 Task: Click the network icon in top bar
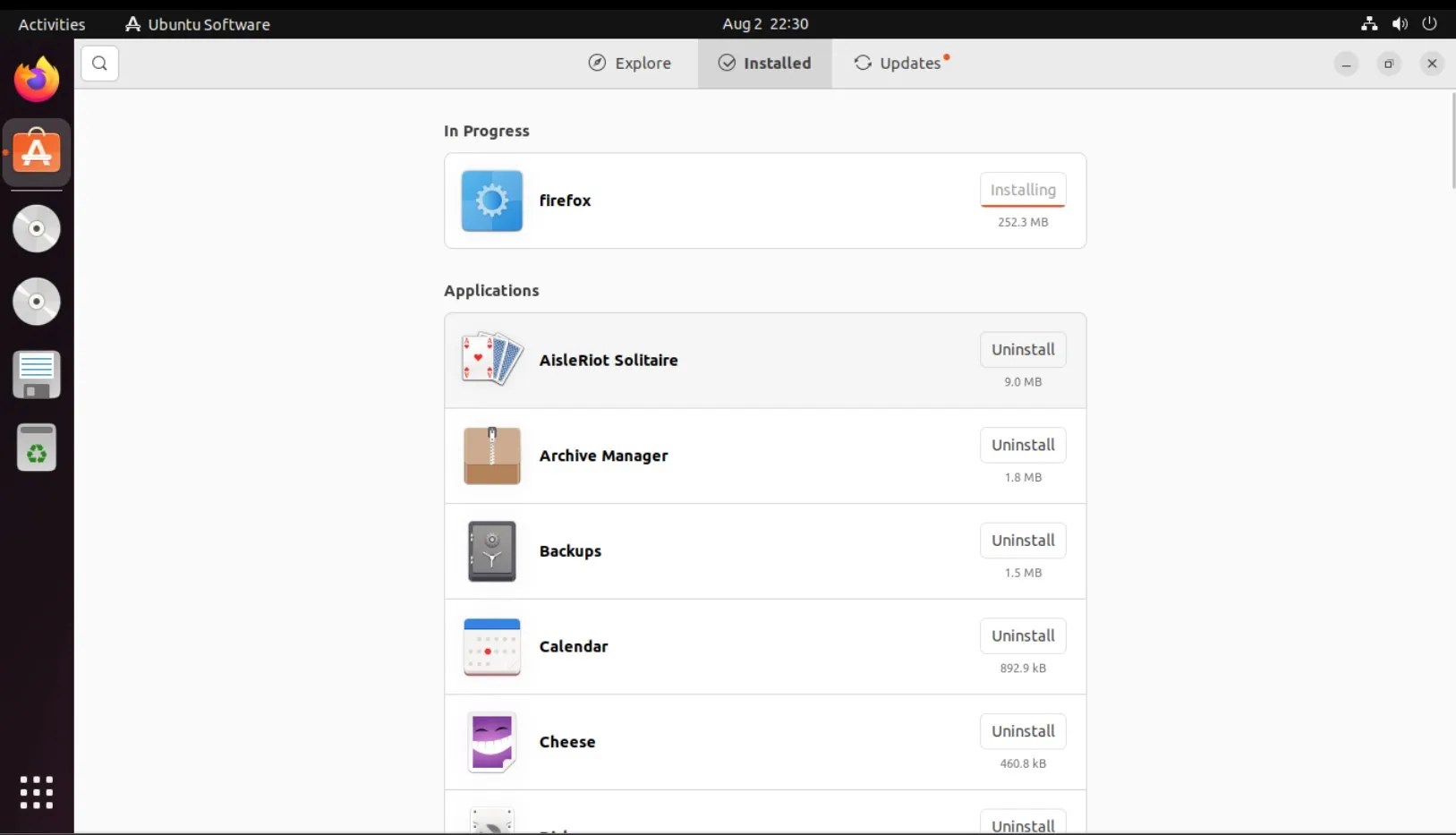tap(1368, 24)
